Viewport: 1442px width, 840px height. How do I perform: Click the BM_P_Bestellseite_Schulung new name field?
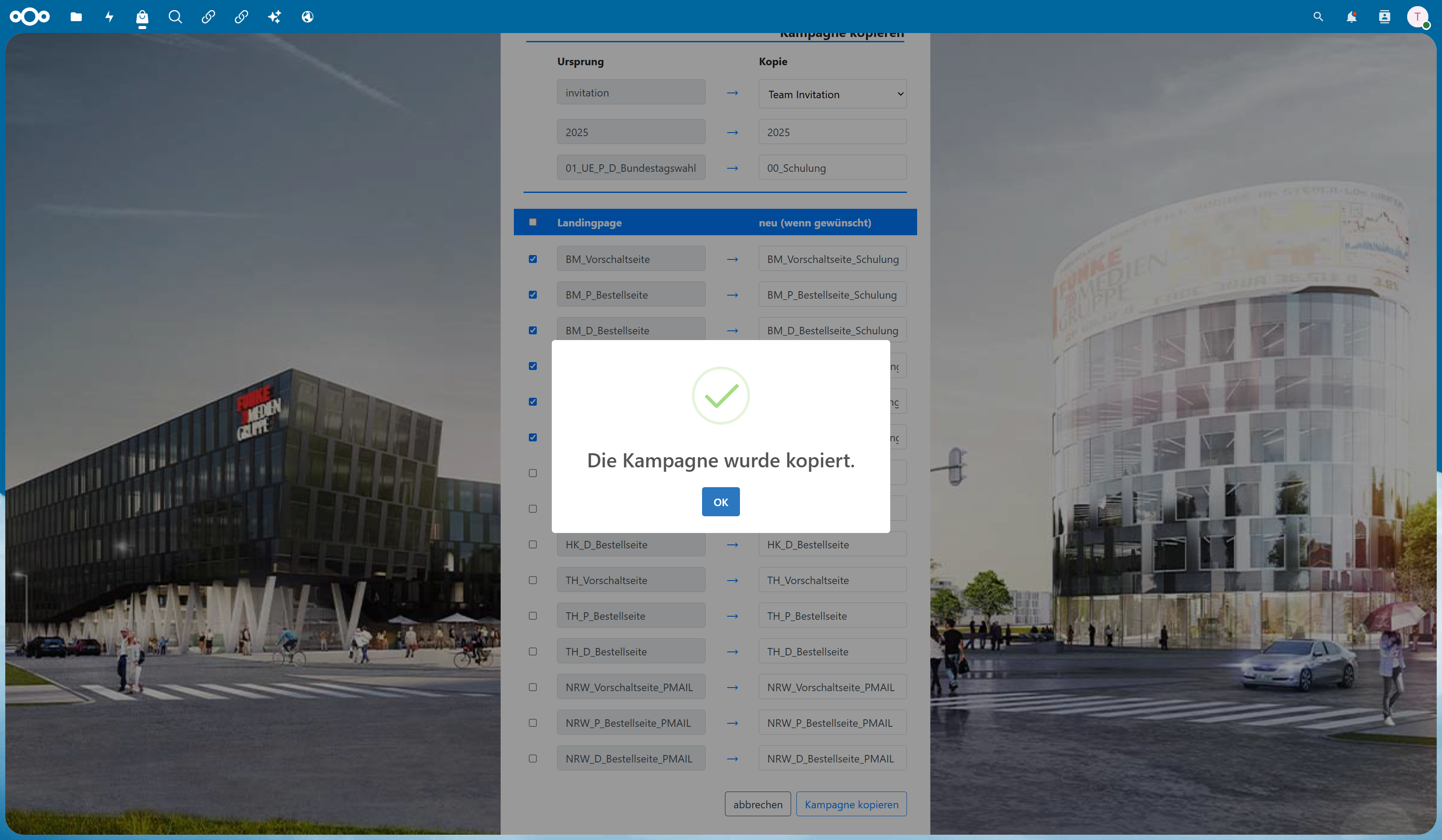tap(832, 295)
